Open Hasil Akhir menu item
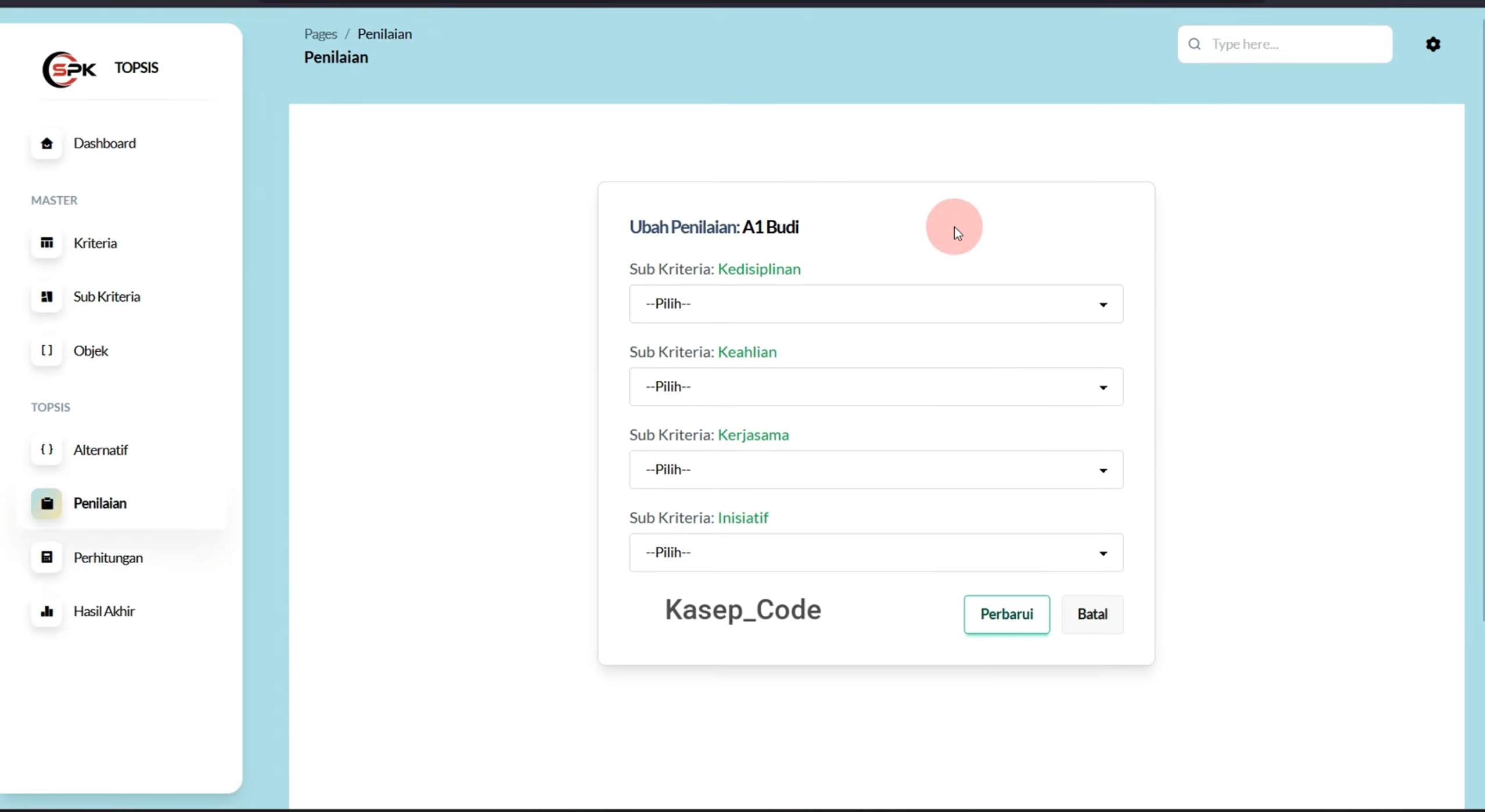The width and height of the screenshot is (1485, 812). click(x=104, y=611)
